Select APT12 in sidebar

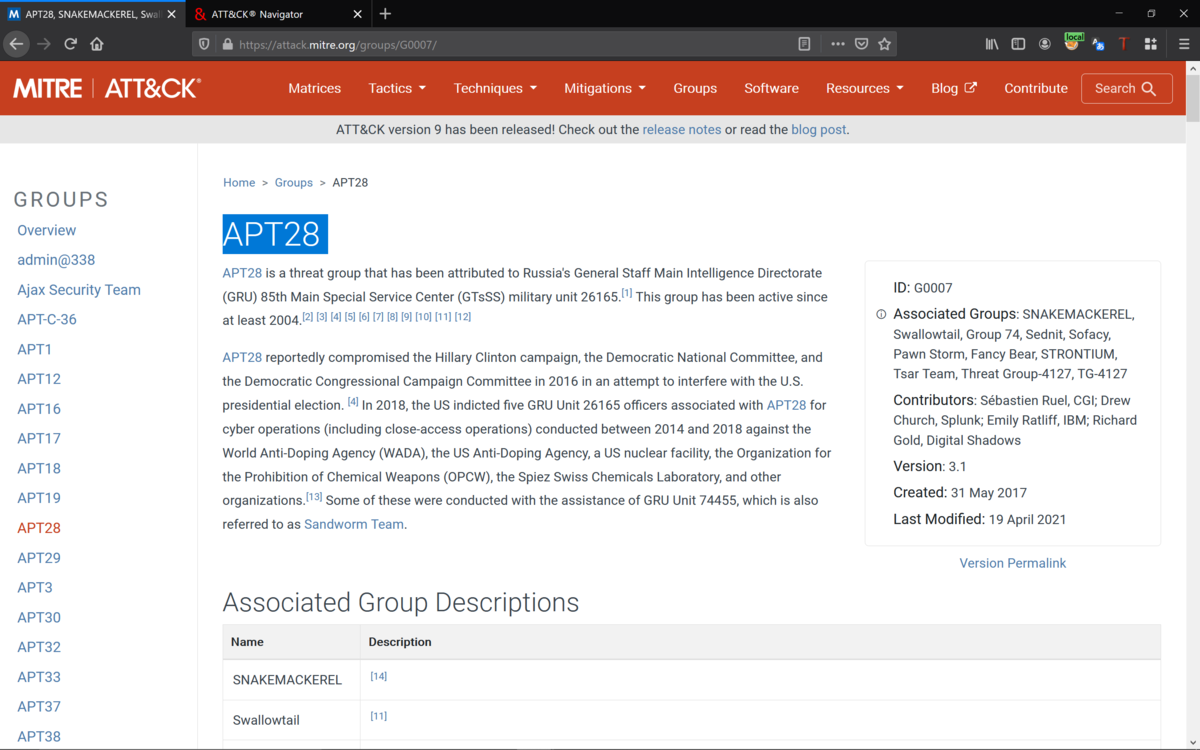39,379
